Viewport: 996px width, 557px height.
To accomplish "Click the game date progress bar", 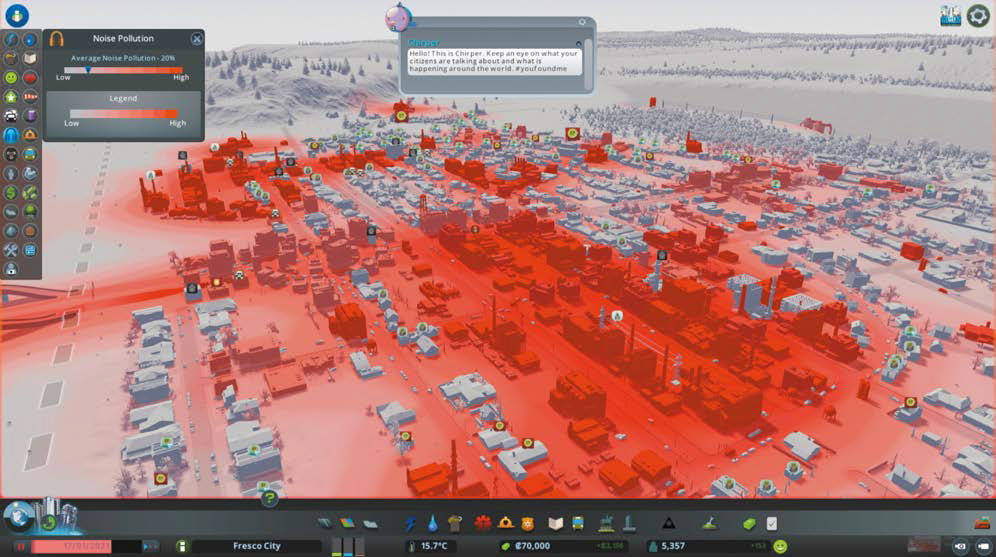I will (86, 546).
